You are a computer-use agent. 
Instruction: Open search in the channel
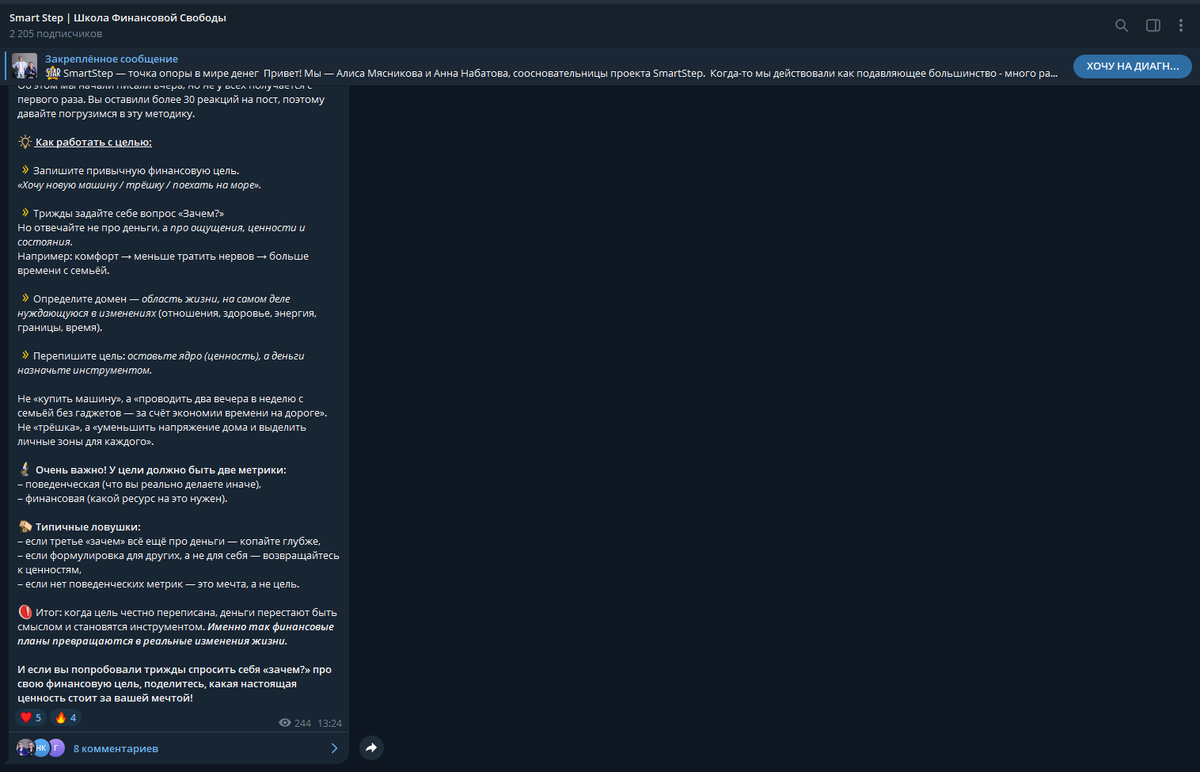tap(1121, 25)
